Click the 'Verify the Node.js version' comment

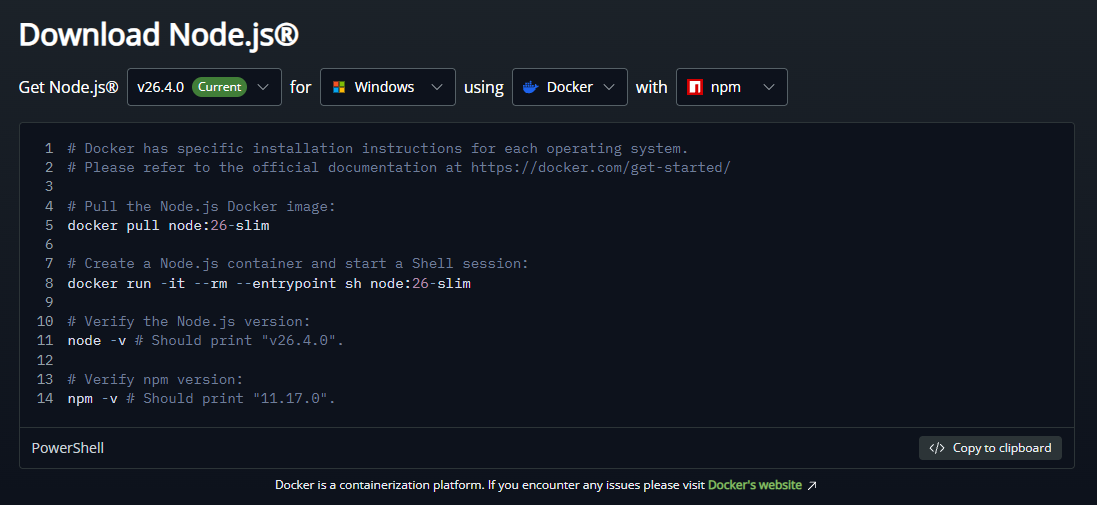[x=189, y=322]
